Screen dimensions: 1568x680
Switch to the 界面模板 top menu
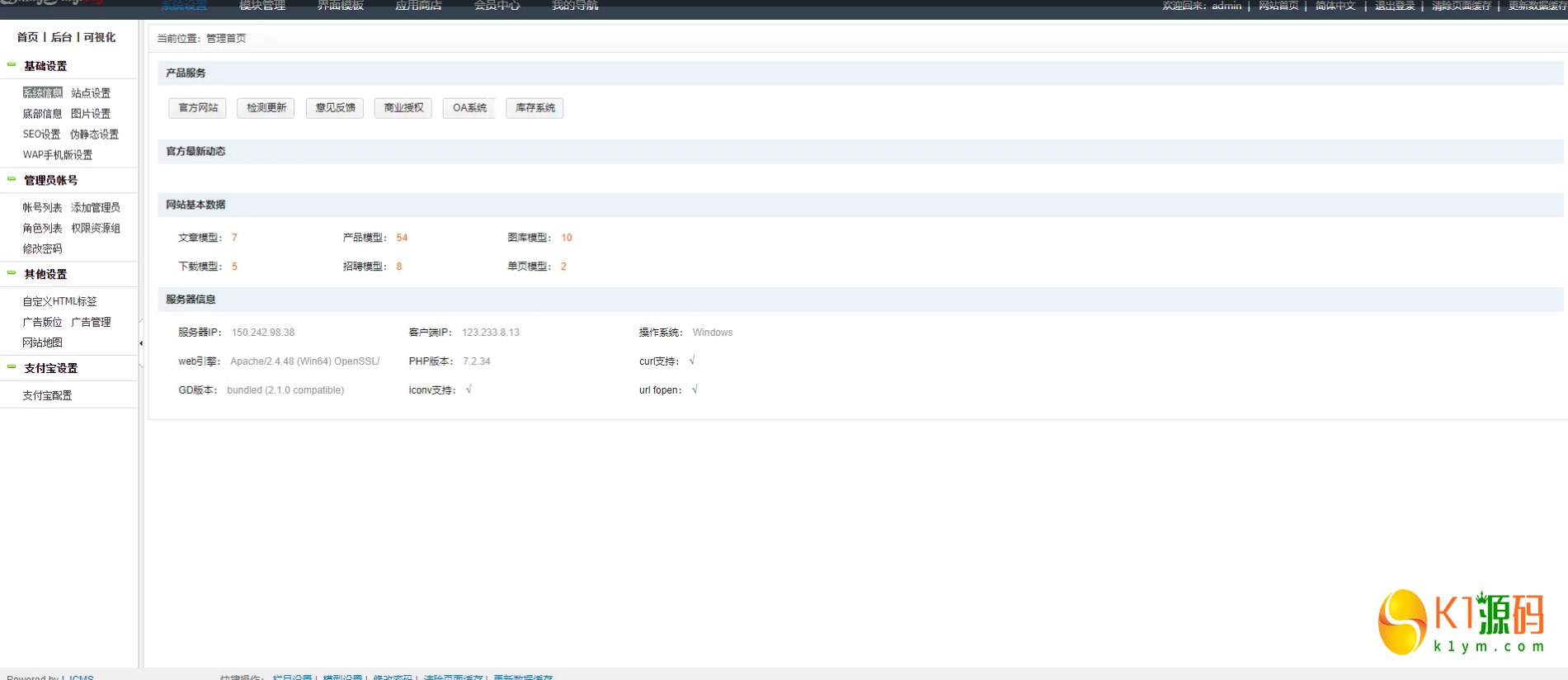340,6
